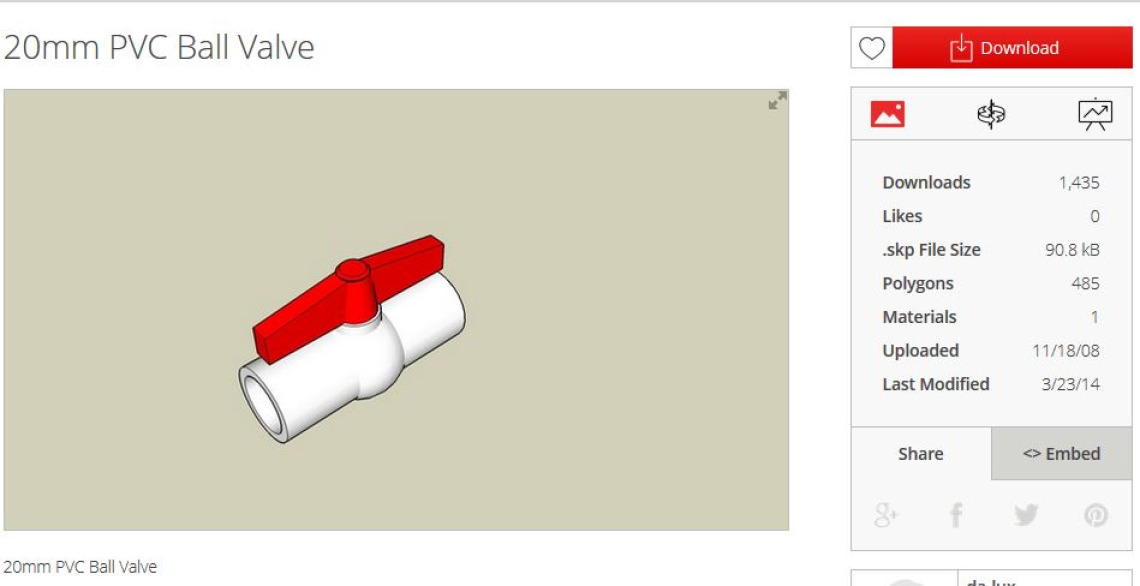
Task: Click the .skp File Size row
Action: point(991,250)
